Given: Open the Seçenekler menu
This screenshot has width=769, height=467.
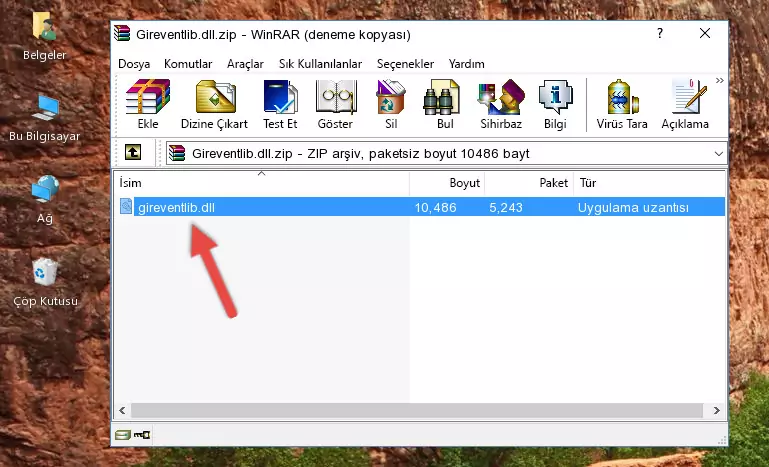Looking at the screenshot, I should (x=405, y=64).
